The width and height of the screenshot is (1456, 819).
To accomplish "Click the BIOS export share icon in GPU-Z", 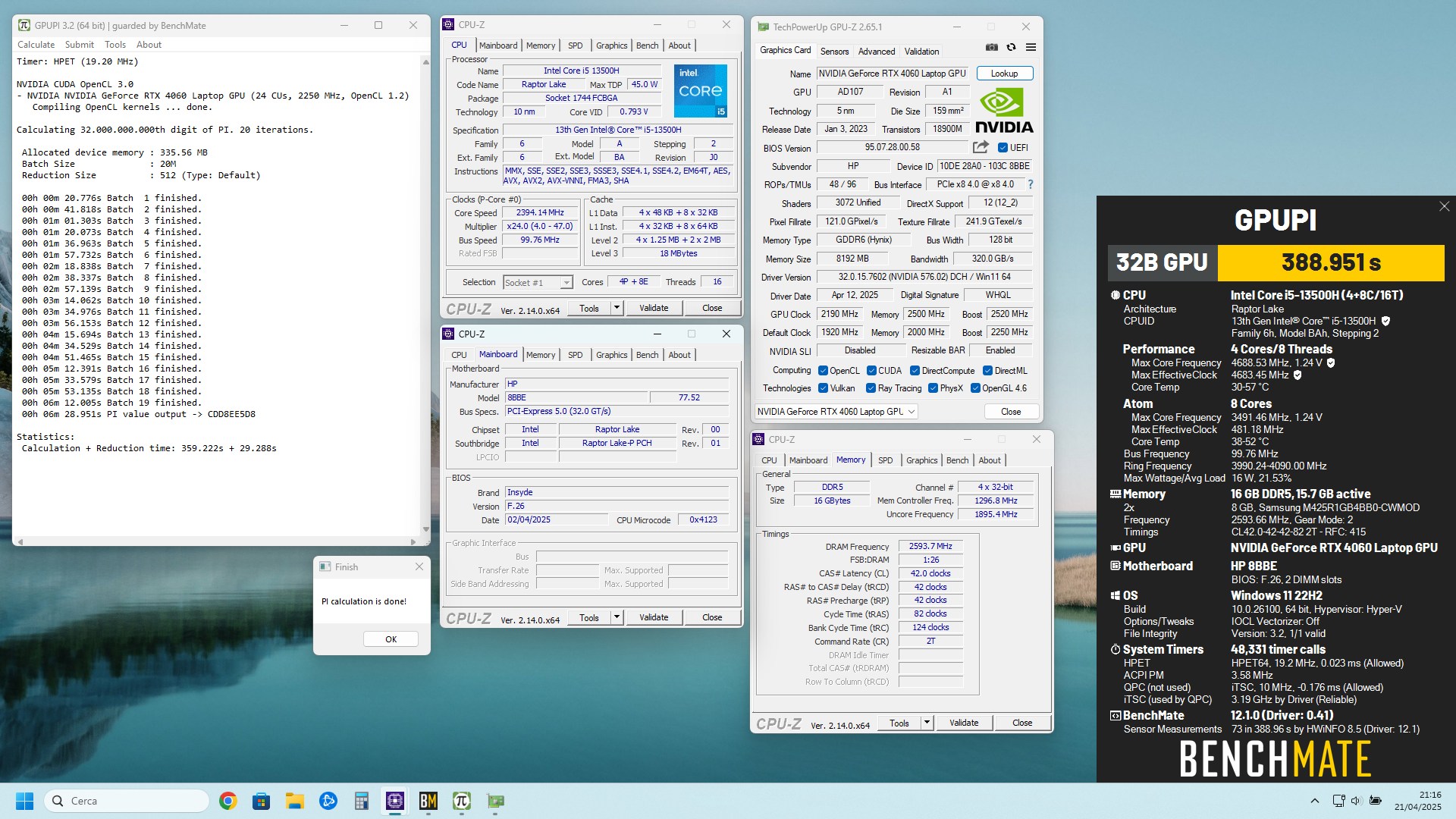I will coord(981,147).
